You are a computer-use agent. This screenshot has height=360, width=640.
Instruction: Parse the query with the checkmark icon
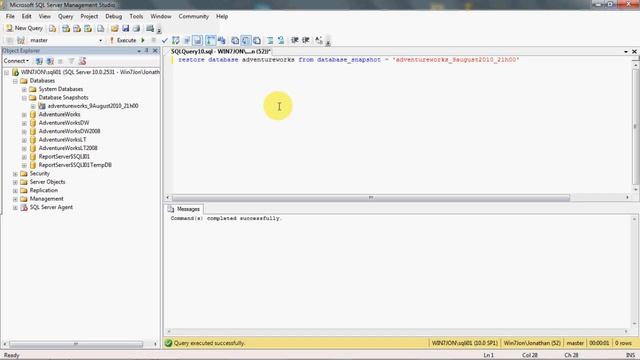[164, 40]
